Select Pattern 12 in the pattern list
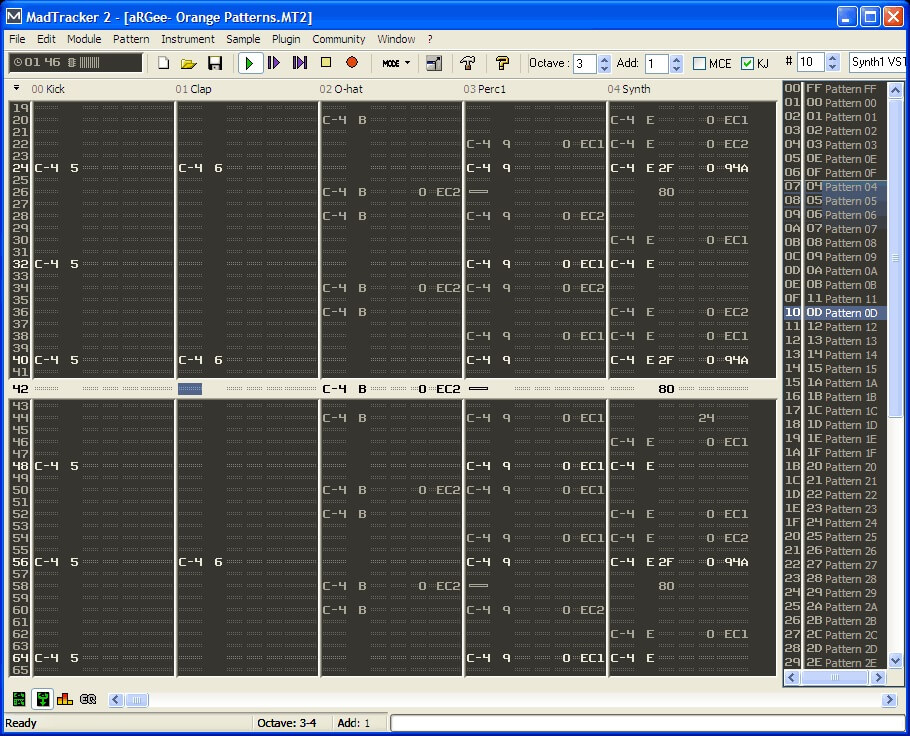Screen dimensions: 910x736 click(x=842, y=327)
